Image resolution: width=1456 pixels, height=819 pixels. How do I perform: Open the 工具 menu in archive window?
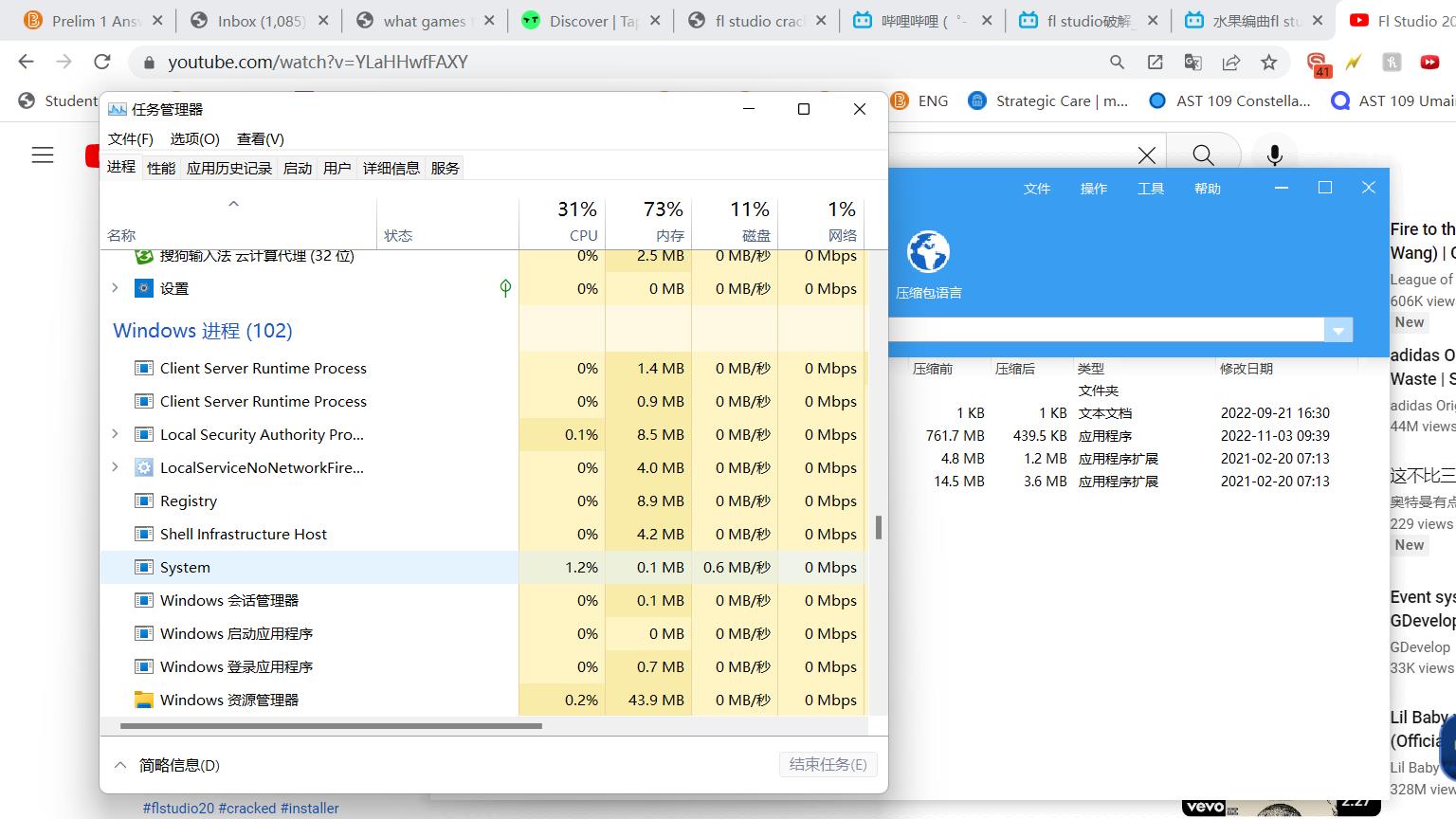tap(1150, 189)
